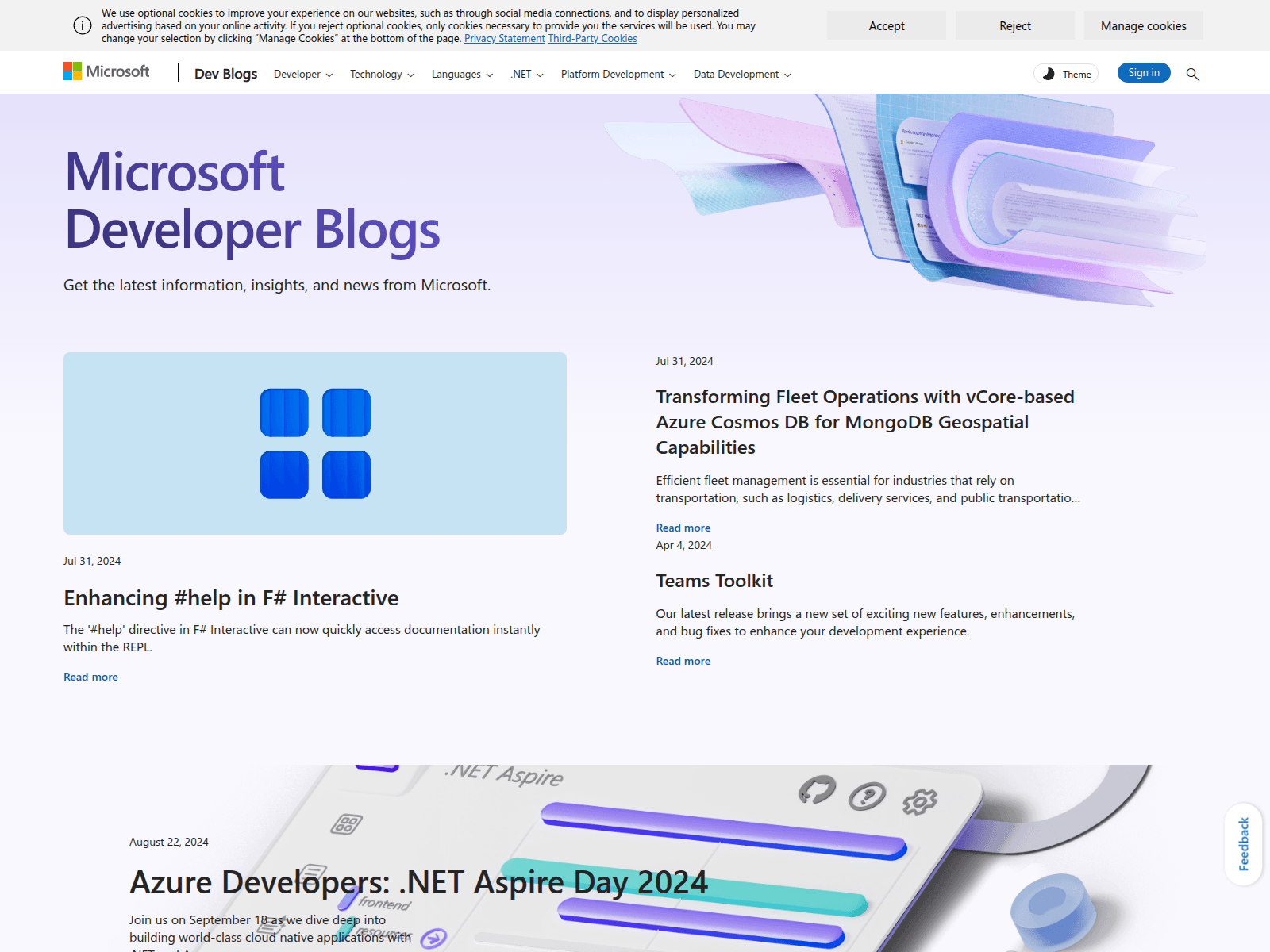Expand the Platform Development dropdown
Screen dimensions: 1270x952
click(x=618, y=74)
